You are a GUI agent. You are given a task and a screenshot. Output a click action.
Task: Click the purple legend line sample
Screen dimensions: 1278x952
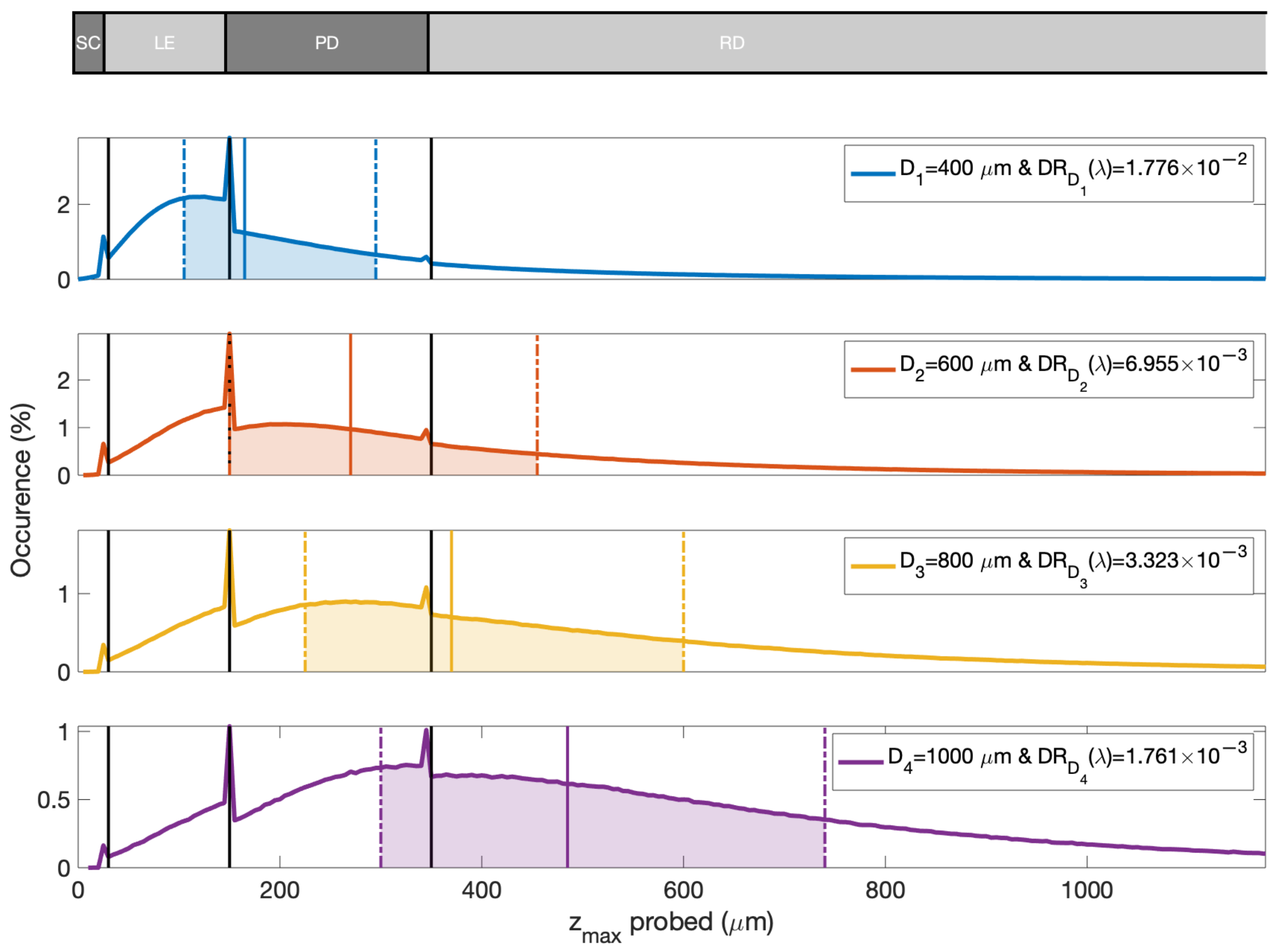tap(860, 762)
